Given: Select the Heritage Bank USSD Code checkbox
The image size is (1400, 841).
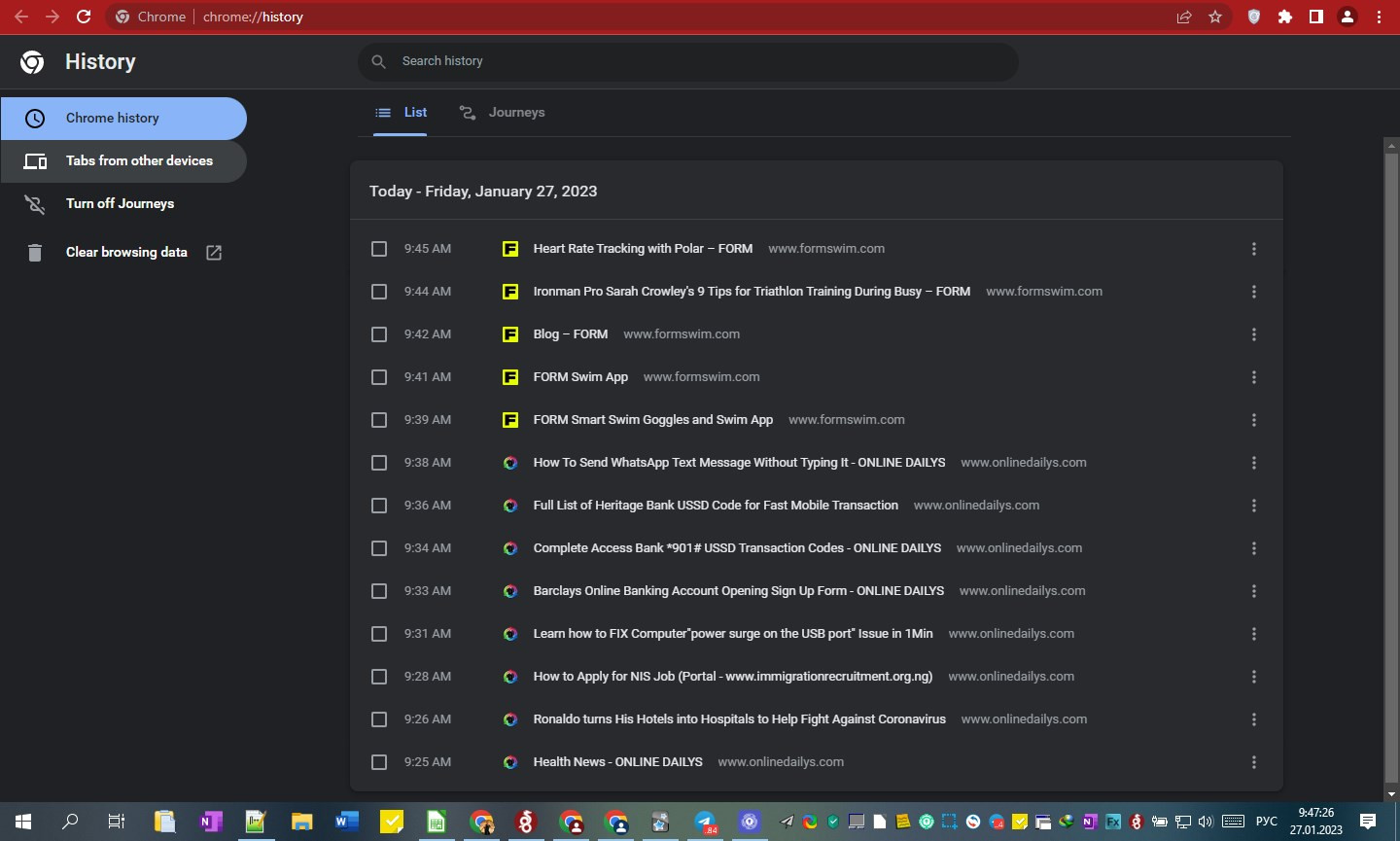Looking at the screenshot, I should pyautogui.click(x=379, y=506).
